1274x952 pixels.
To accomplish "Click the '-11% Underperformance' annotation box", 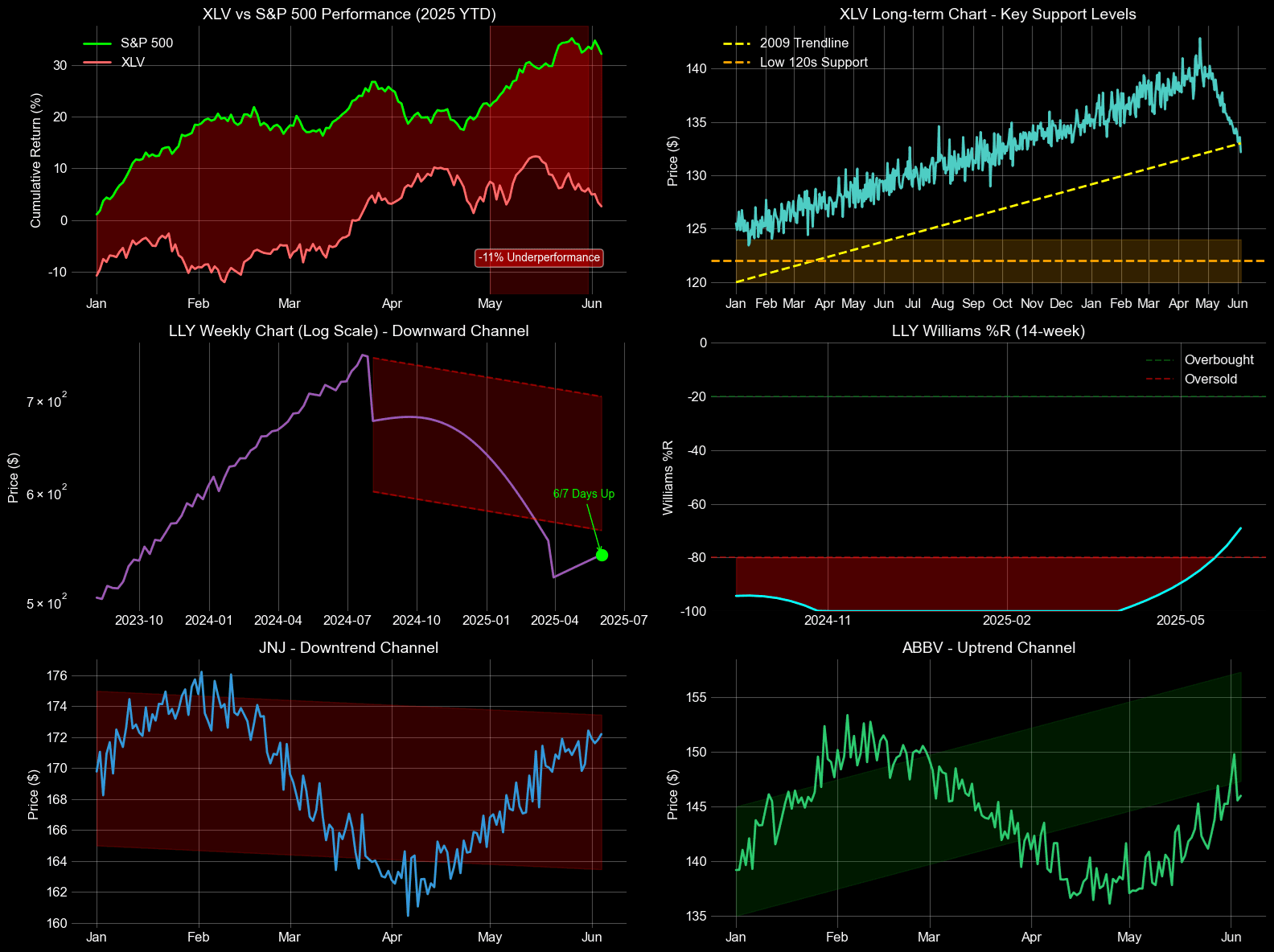I will [539, 257].
